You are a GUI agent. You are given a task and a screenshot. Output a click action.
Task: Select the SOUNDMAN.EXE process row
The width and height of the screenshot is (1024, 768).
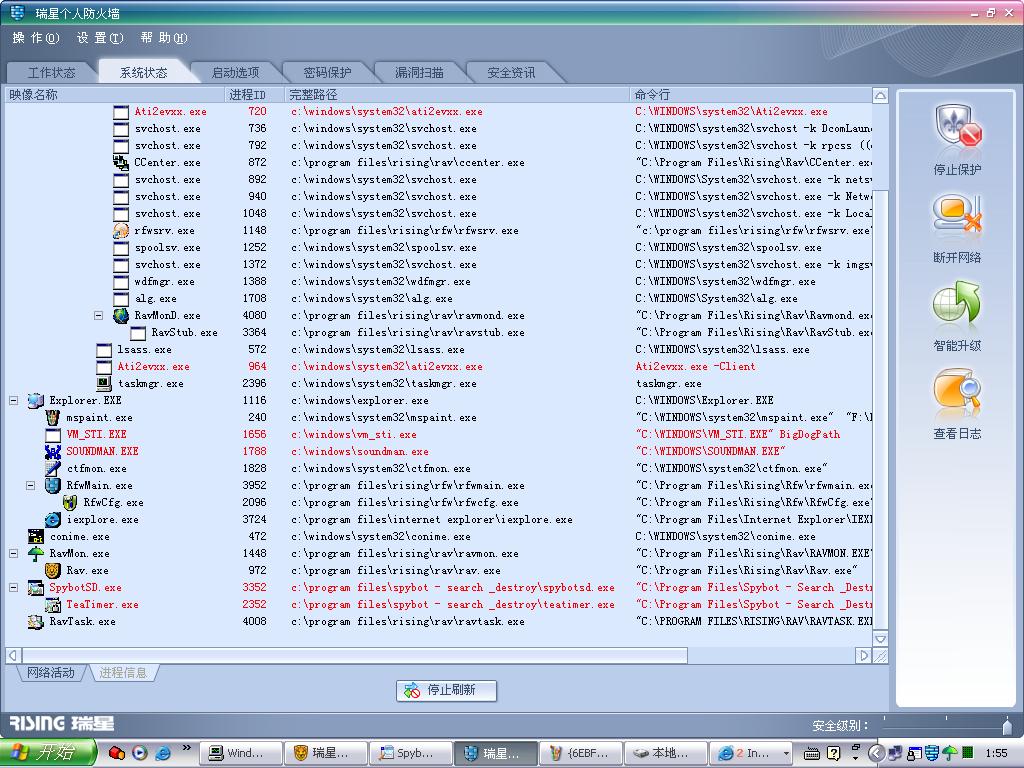tap(102, 452)
